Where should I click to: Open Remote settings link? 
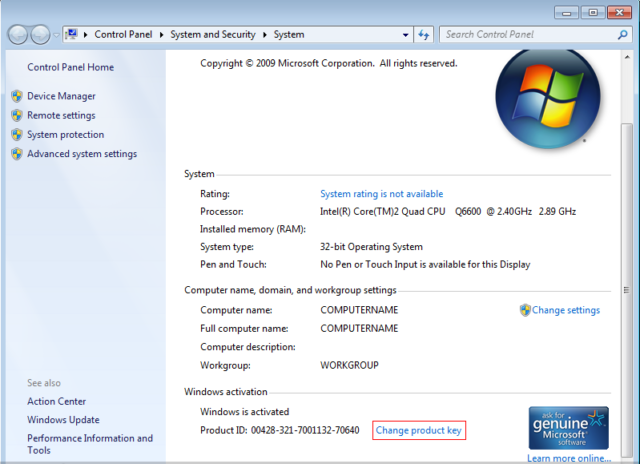coord(61,115)
